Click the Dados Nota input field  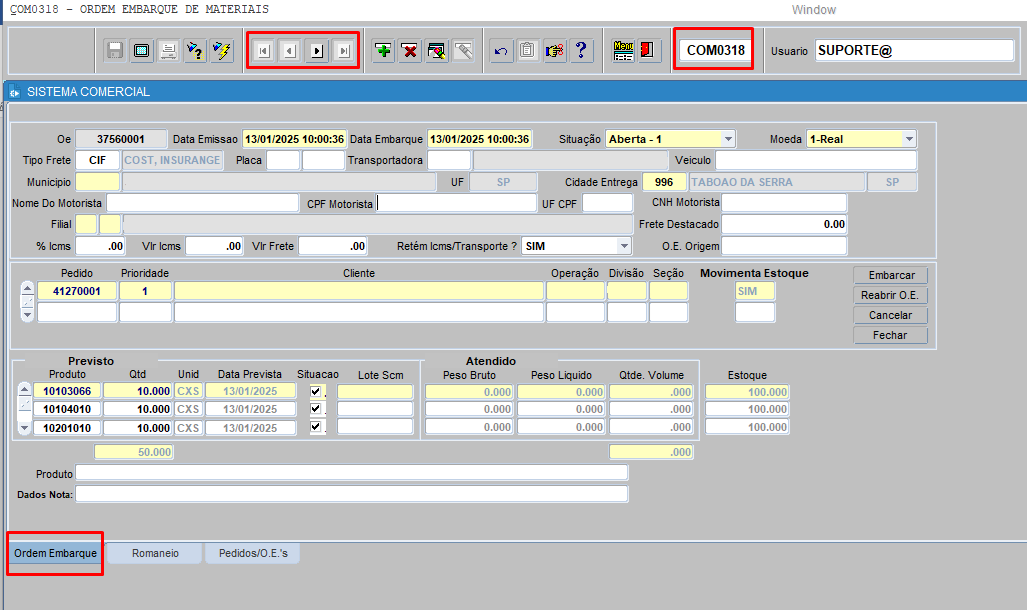pos(352,494)
